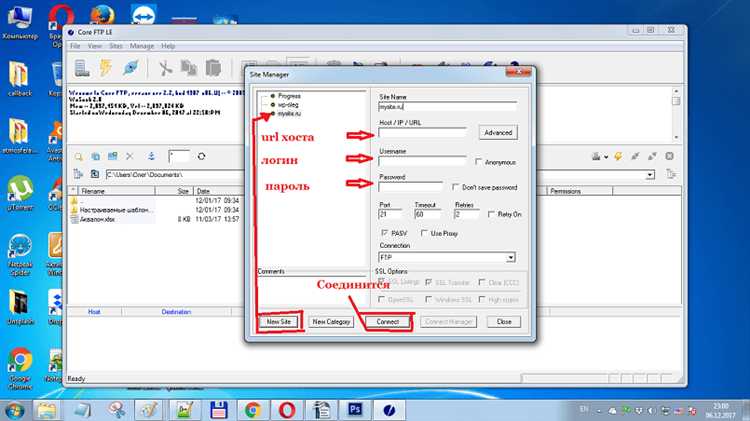Toggle the Retry On checkbox
750x421 pixels.
(491, 214)
